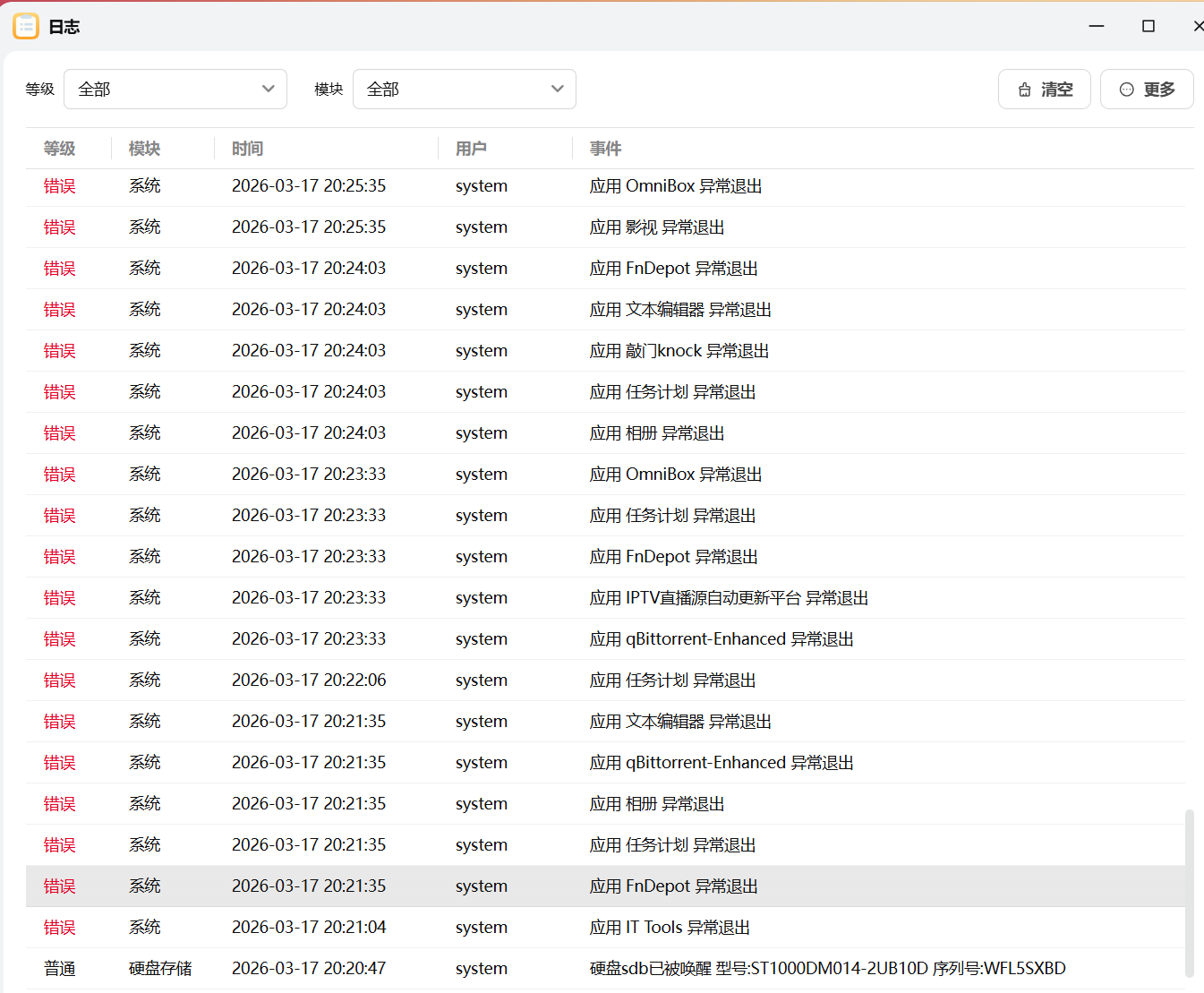Screen dimensions: 1204x993
Task: Click the 用户 column header
Action: coord(473,149)
